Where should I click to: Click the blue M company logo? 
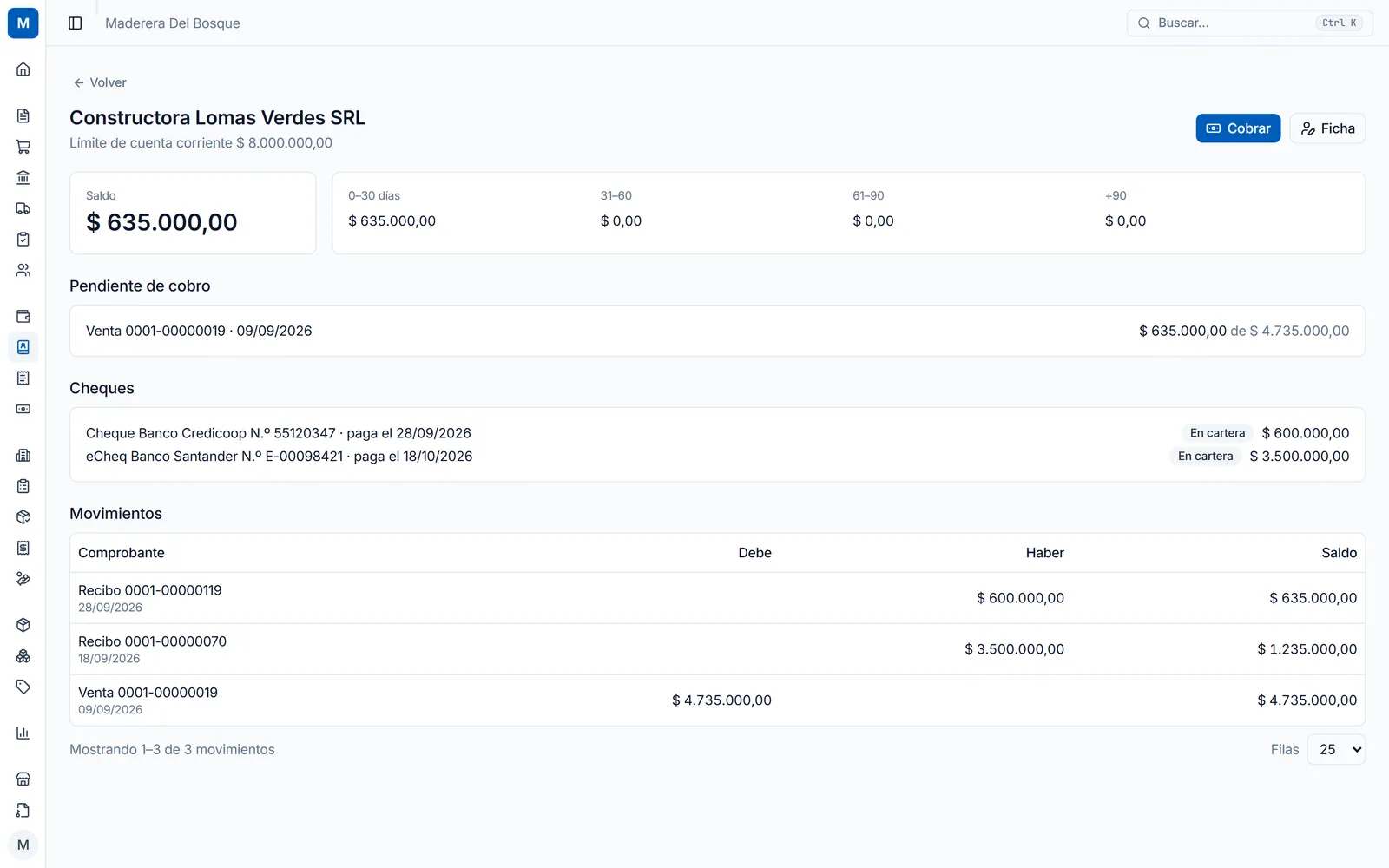[23, 23]
